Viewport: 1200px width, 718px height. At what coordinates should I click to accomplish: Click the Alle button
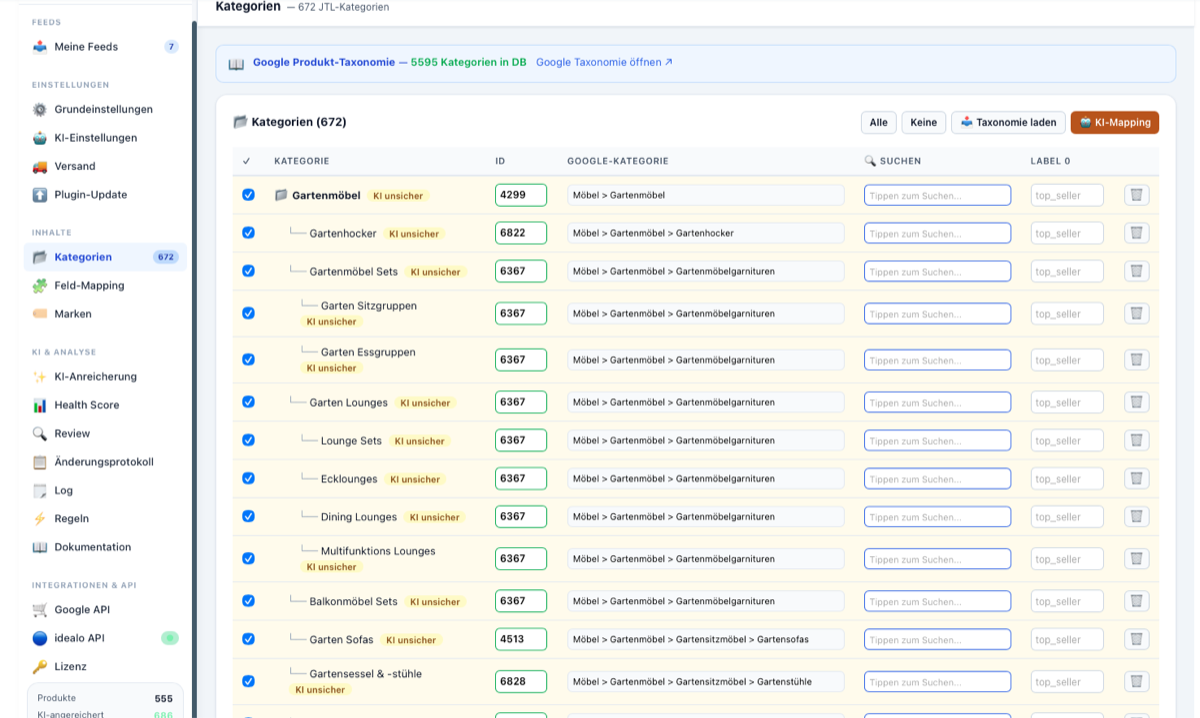(878, 123)
